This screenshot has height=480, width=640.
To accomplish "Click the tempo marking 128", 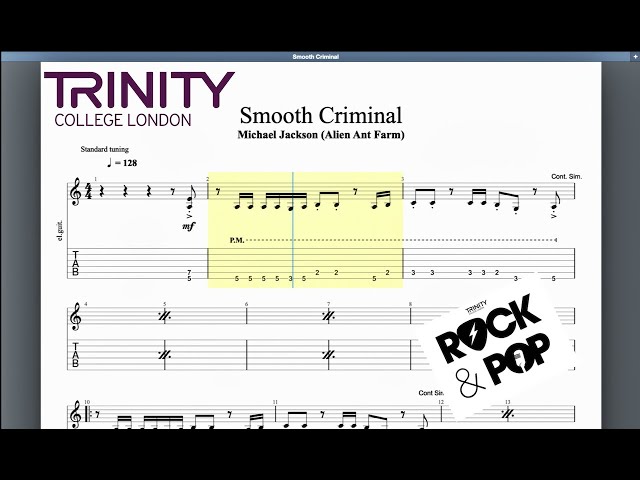I will [x=122, y=163].
